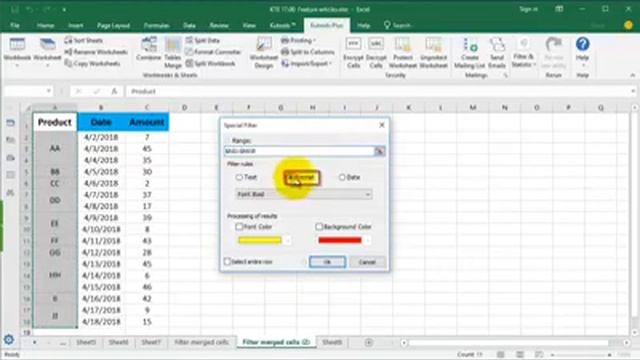Click Cancel in Special Filter dialog
The image size is (640, 360).
point(367,262)
